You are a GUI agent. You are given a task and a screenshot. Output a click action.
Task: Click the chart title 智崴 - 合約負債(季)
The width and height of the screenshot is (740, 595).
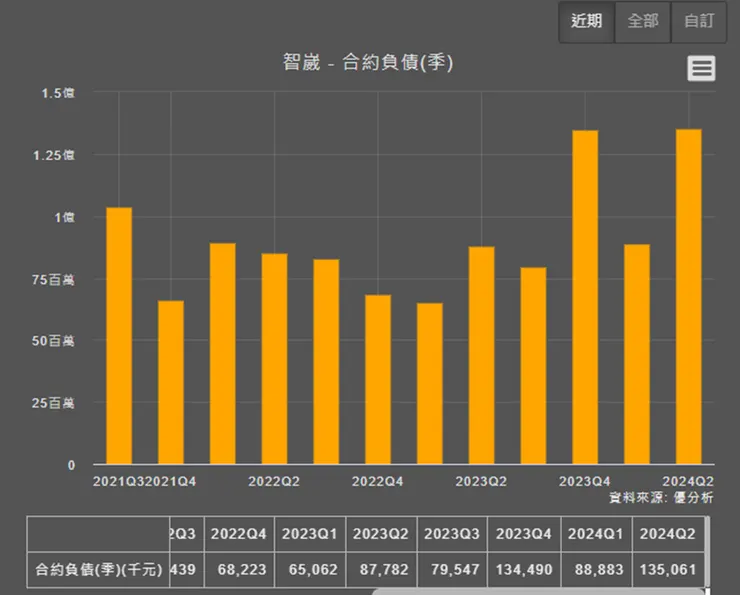(368, 62)
